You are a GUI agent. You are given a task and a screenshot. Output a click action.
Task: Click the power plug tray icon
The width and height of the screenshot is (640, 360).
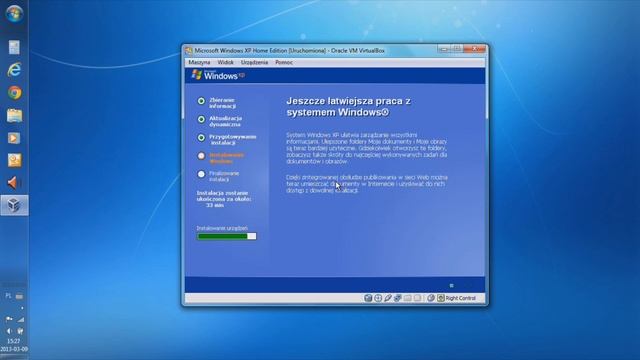tap(20, 331)
